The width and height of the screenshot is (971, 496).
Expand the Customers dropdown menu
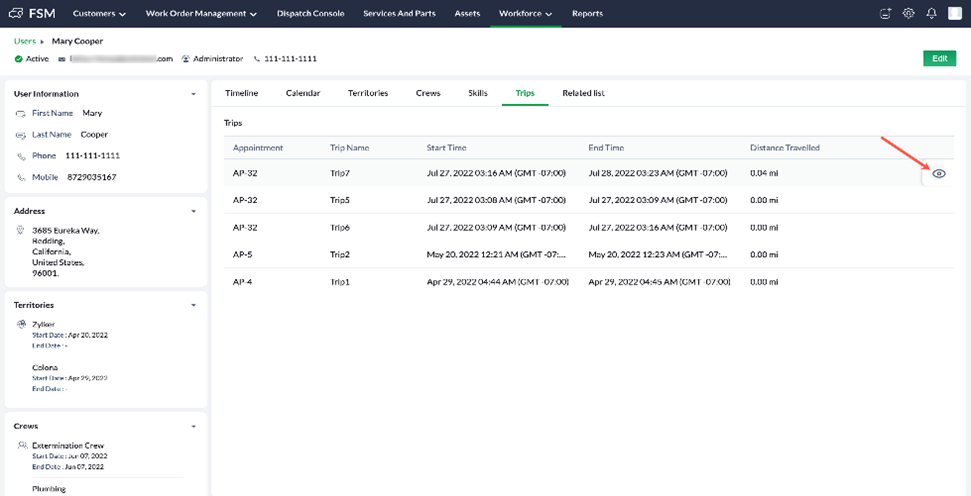[99, 14]
